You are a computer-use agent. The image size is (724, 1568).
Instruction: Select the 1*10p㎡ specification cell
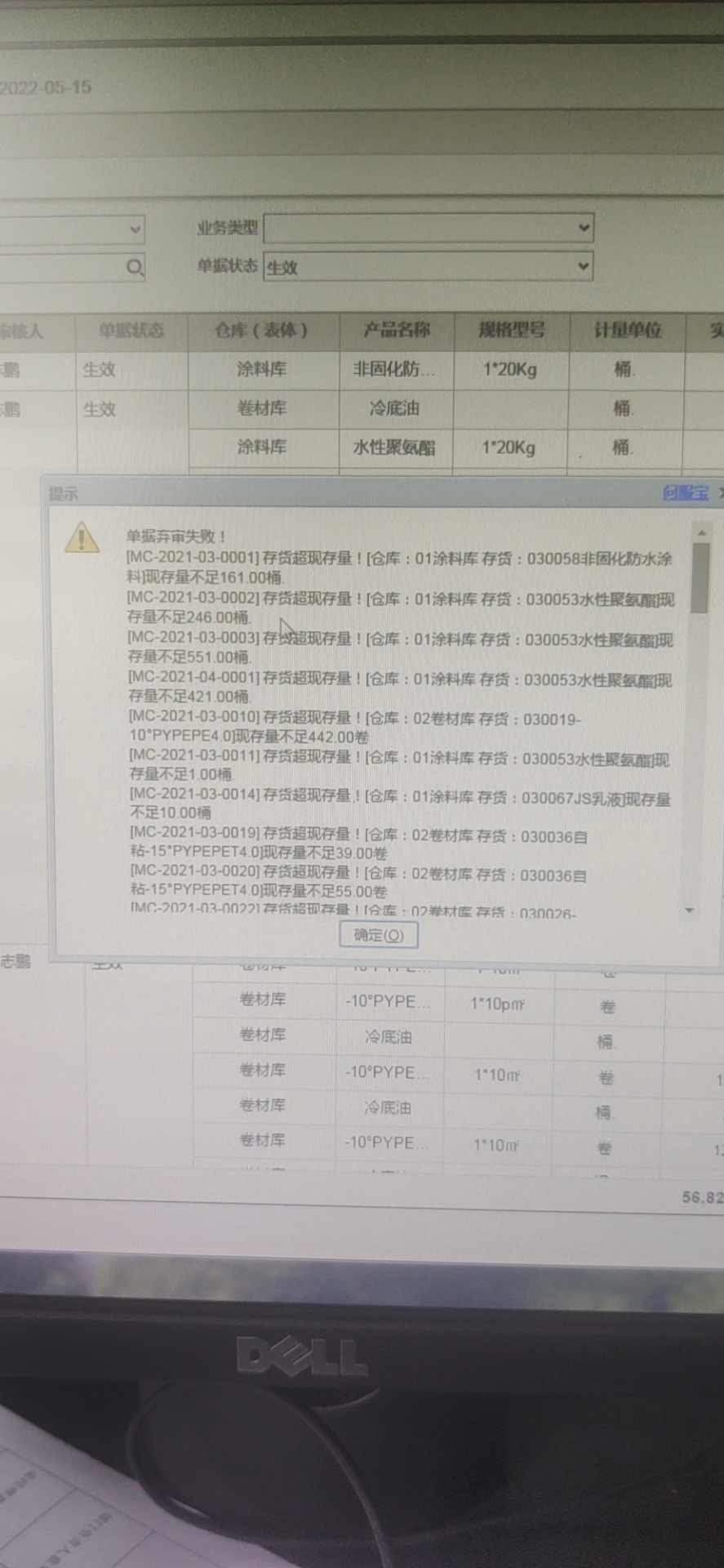[499, 1004]
